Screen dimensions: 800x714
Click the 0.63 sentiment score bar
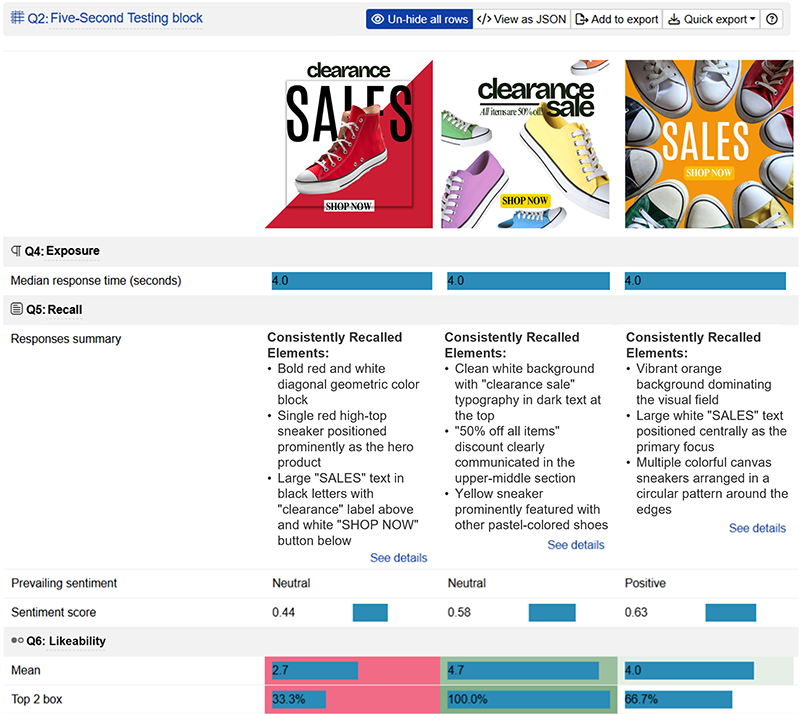click(x=731, y=612)
